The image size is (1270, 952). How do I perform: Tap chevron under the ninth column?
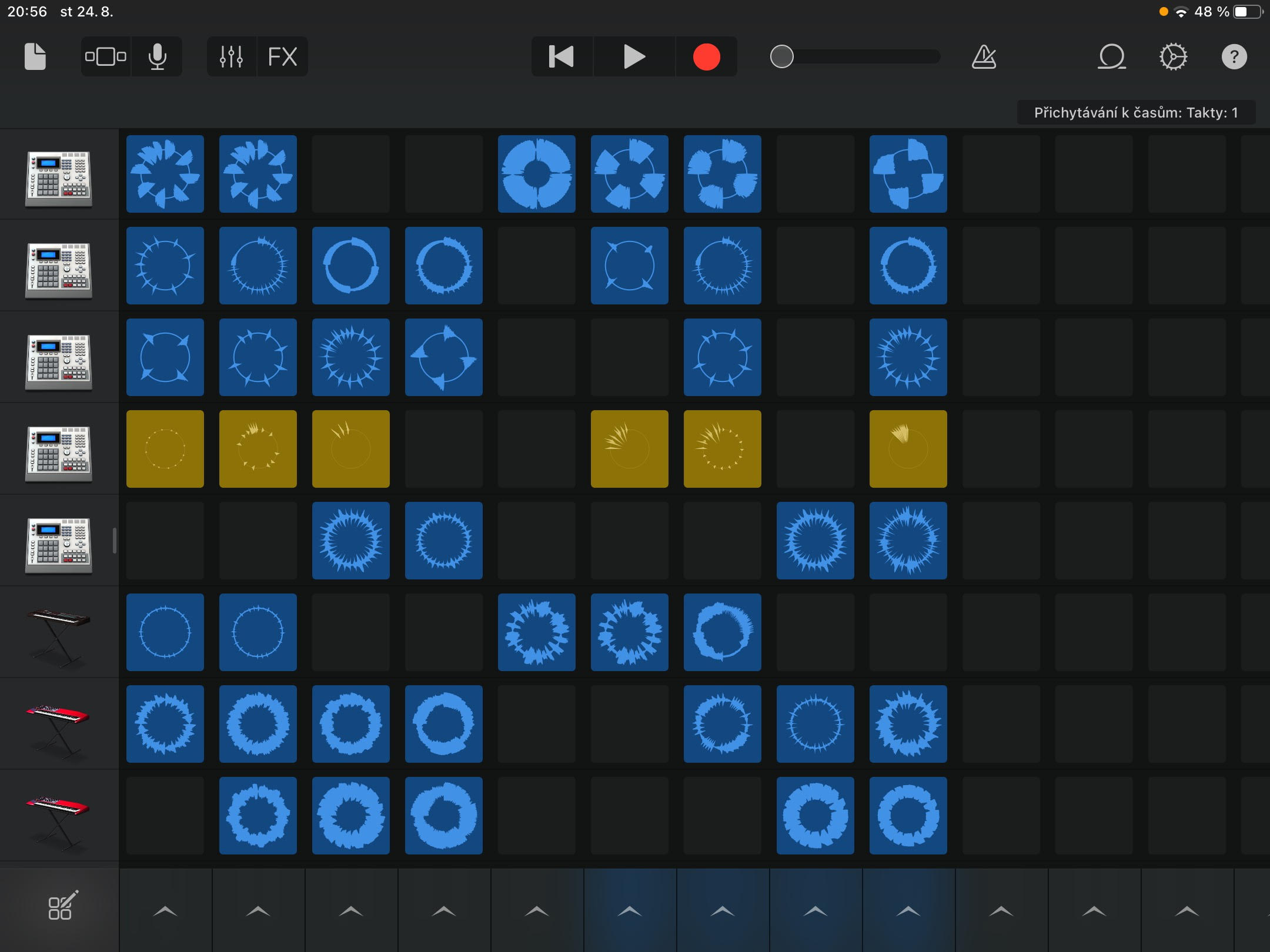pyautogui.click(x=908, y=911)
